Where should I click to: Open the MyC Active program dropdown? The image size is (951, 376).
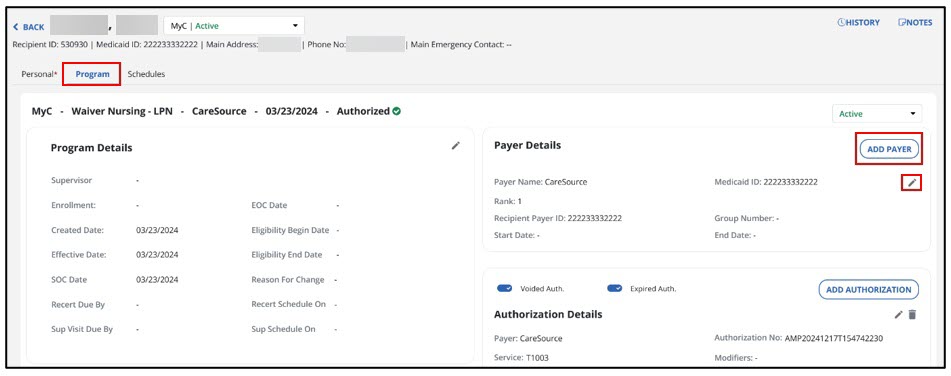(x=234, y=26)
